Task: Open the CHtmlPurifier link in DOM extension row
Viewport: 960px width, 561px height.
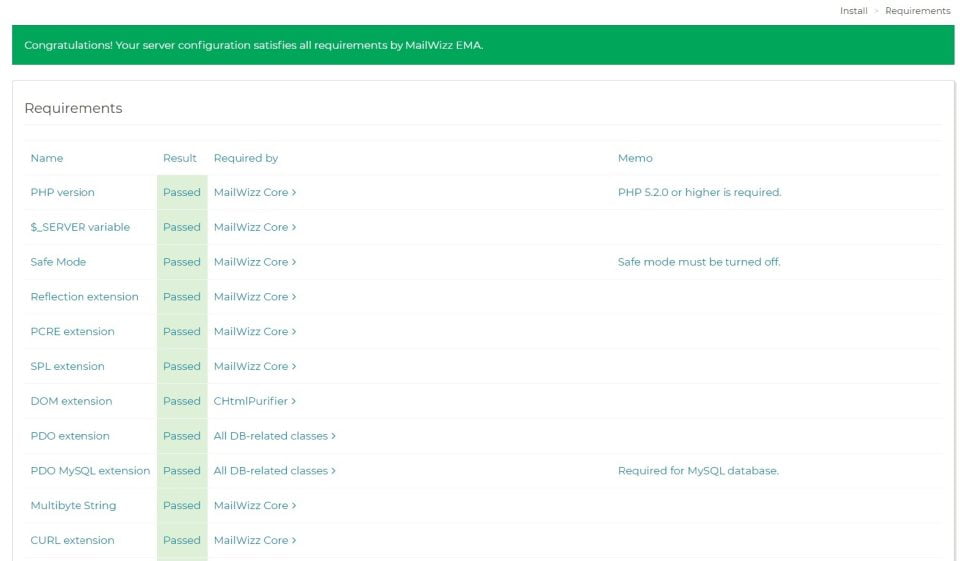Action: coord(255,401)
